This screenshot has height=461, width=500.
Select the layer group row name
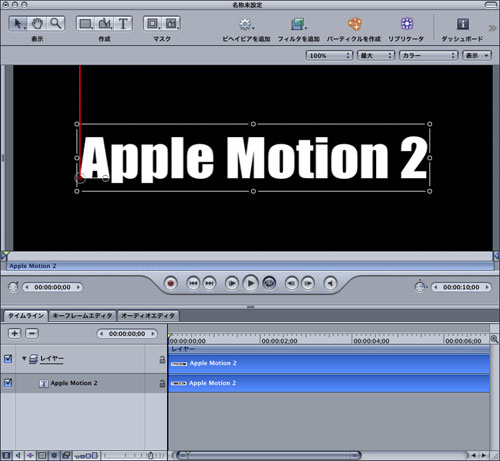[52, 359]
